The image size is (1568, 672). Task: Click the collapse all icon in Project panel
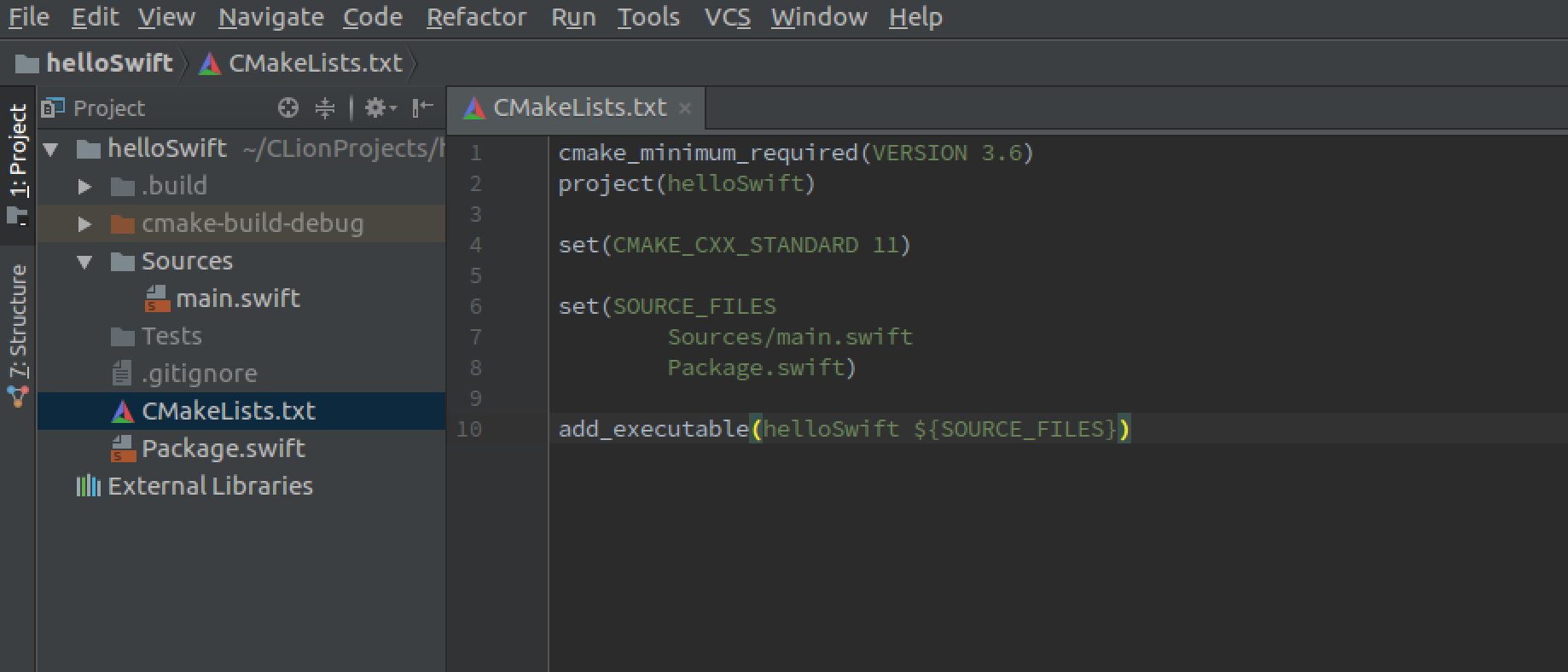click(x=325, y=108)
